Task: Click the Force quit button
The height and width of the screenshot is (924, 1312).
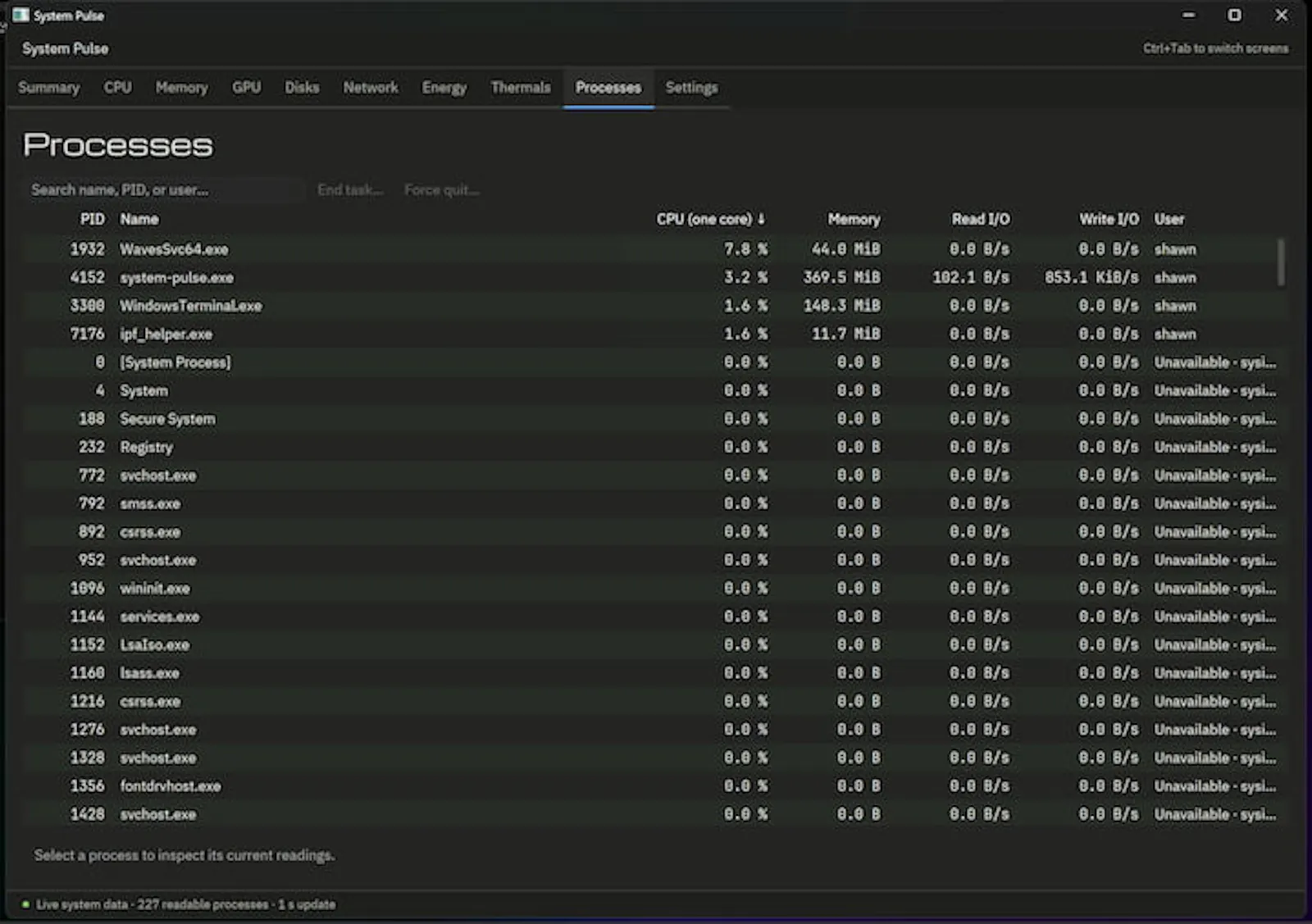Action: pos(442,190)
